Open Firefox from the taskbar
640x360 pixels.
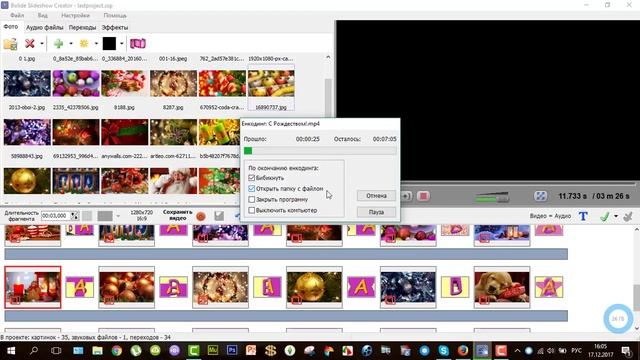[x=462, y=351]
